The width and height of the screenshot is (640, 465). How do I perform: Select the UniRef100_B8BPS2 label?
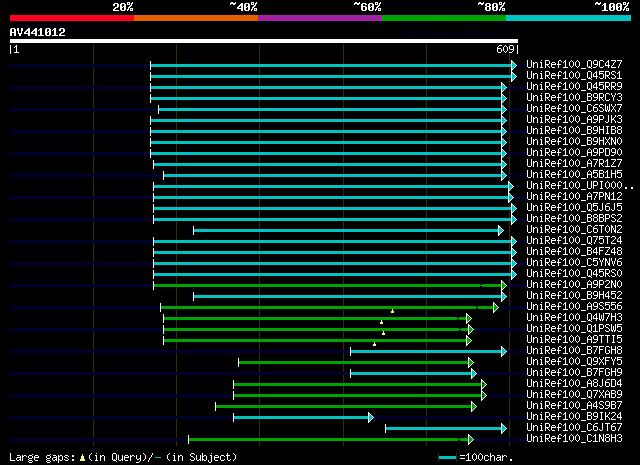(x=574, y=219)
